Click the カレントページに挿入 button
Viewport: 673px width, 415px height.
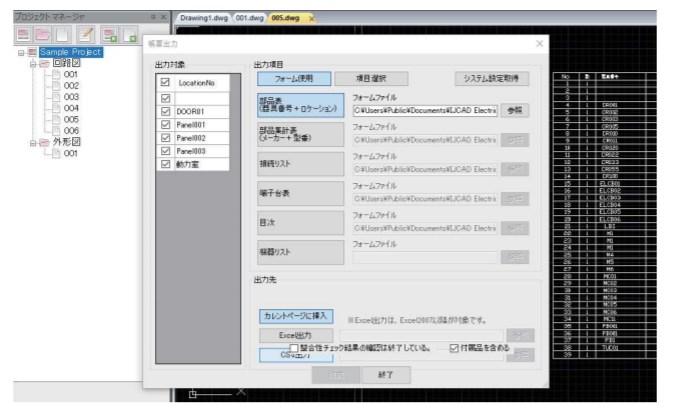click(296, 316)
